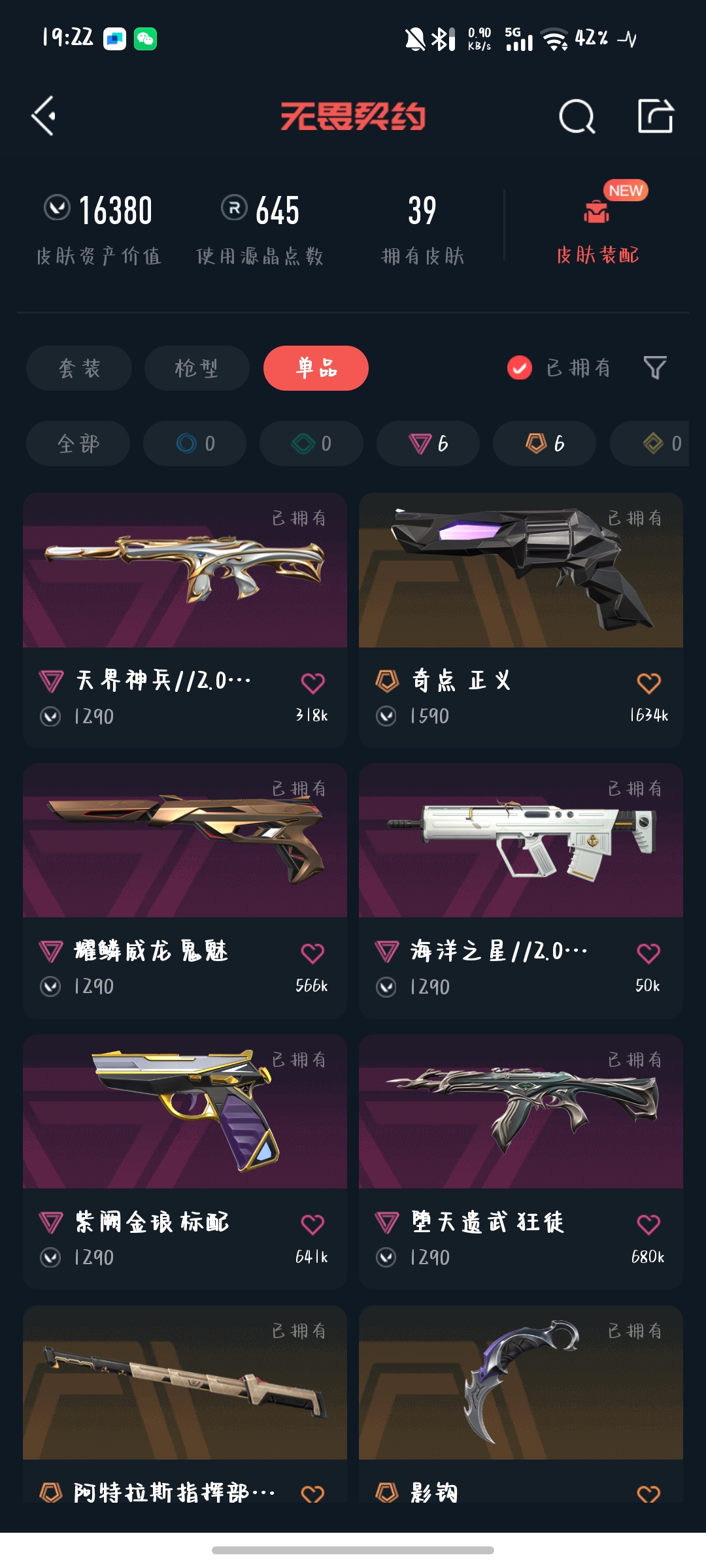The width and height of the screenshot is (706, 1568).
Task: Tap the share icon in header
Action: tap(656, 116)
